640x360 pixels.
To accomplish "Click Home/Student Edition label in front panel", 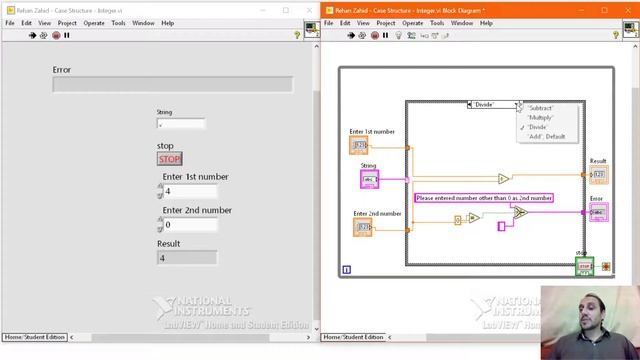I will 35,337.
